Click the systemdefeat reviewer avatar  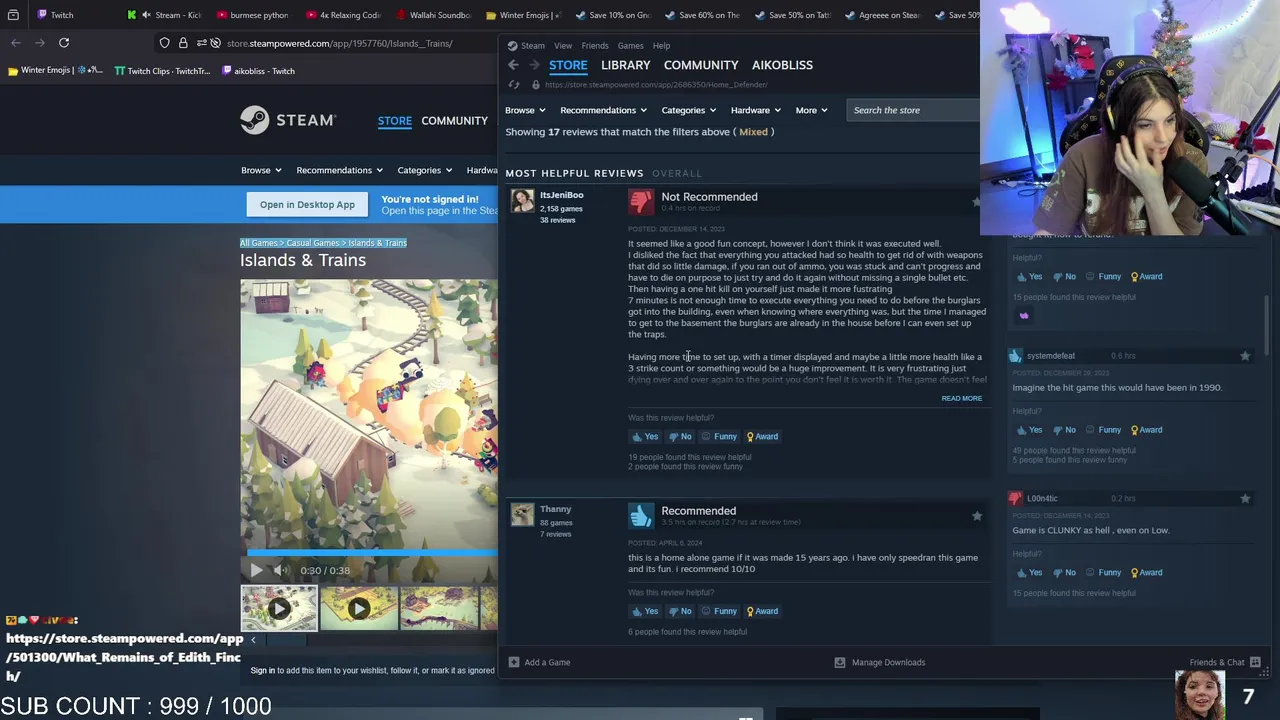tap(1016, 356)
